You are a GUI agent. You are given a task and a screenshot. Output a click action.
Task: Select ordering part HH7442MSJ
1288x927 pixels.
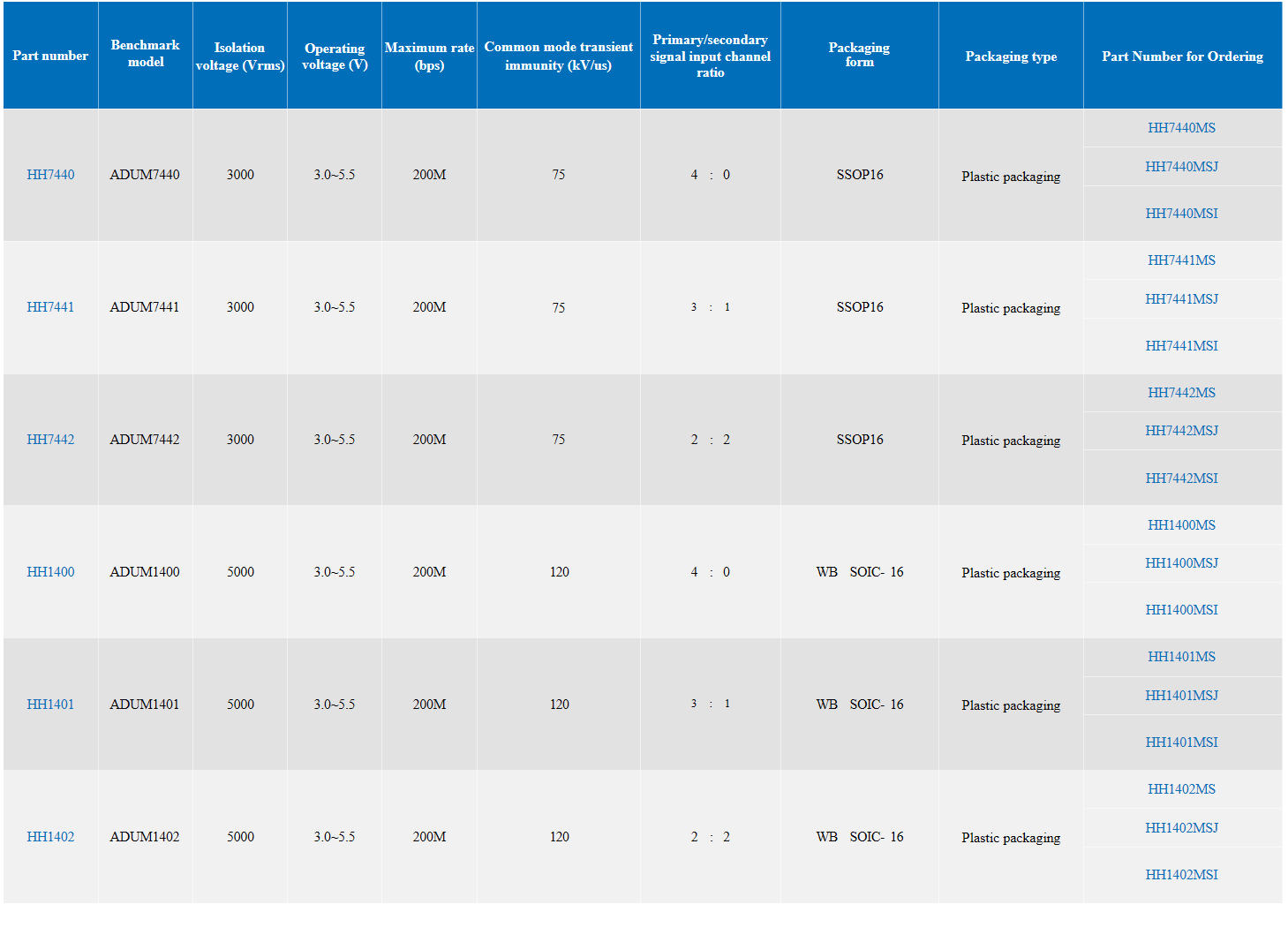click(1181, 431)
